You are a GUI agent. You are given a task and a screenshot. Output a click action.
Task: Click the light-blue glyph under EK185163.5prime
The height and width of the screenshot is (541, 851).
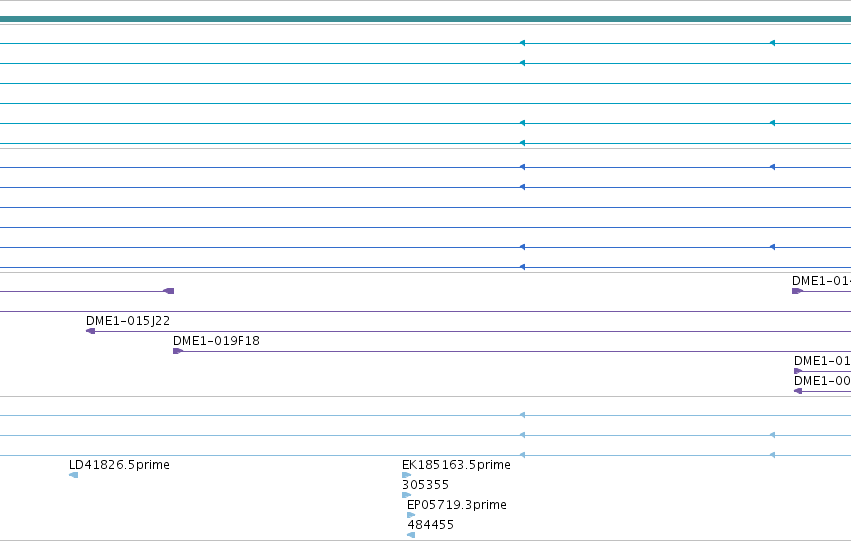coord(407,475)
